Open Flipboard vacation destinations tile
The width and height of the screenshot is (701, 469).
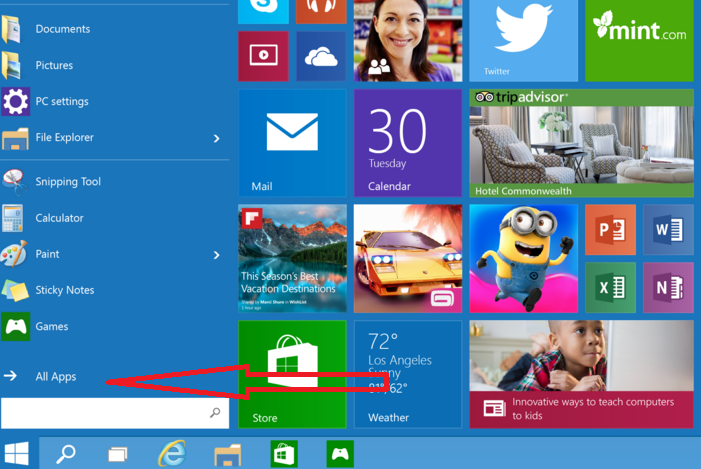(292, 258)
